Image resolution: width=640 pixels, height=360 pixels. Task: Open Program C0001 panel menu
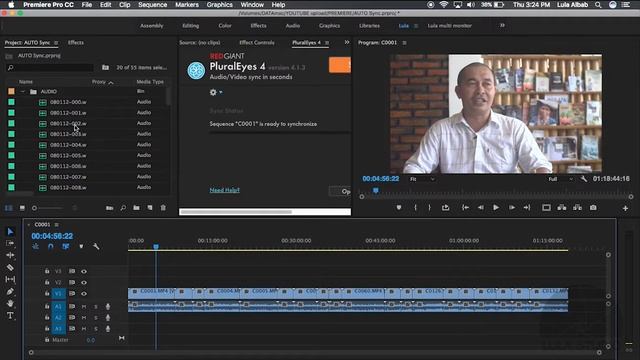404,43
